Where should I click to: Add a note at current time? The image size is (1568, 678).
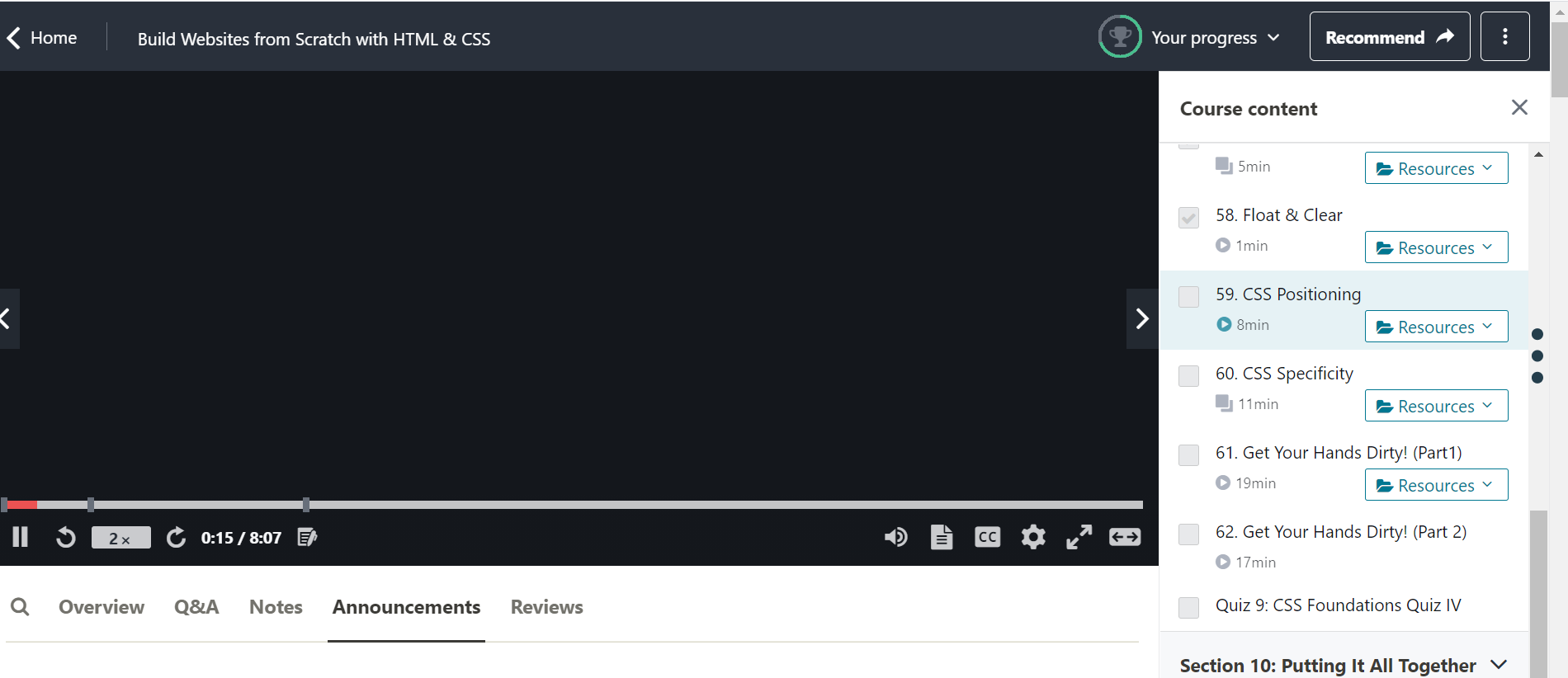coord(307,538)
